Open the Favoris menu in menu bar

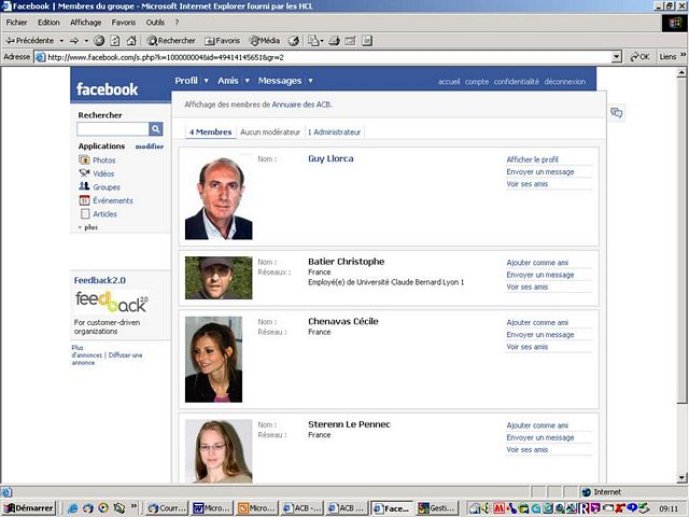pos(123,22)
